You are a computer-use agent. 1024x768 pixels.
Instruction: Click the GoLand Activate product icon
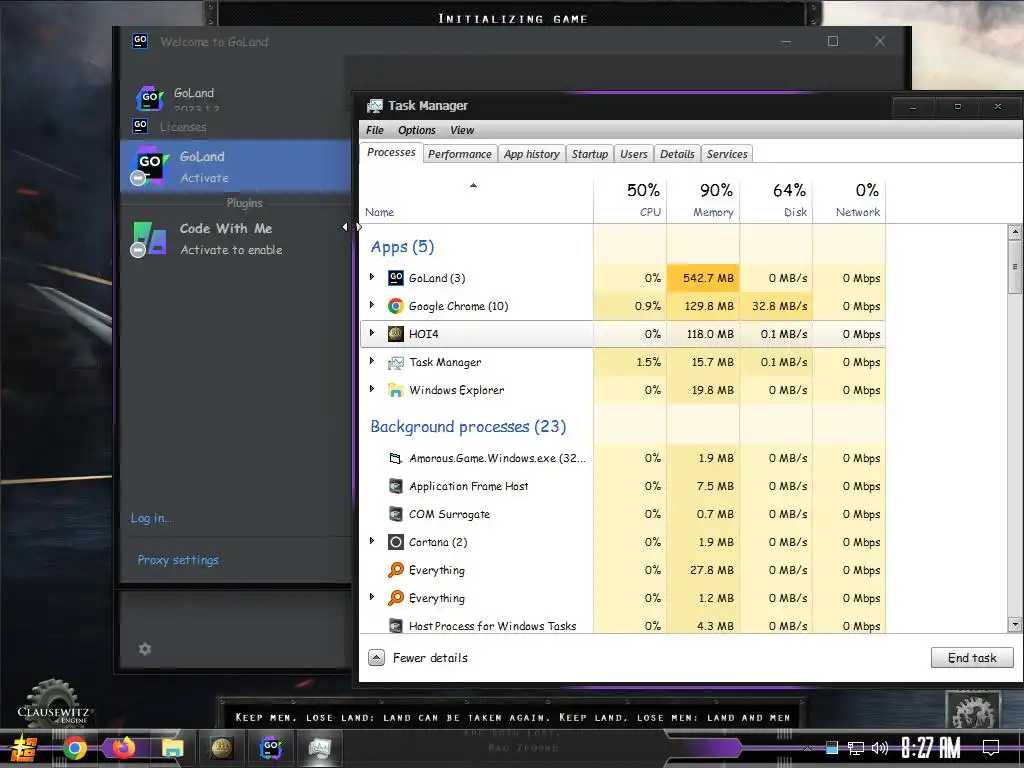point(150,166)
